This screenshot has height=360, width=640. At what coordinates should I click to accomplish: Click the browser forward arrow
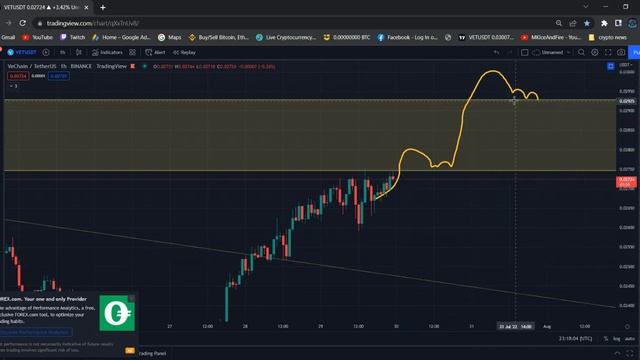(x=8, y=23)
